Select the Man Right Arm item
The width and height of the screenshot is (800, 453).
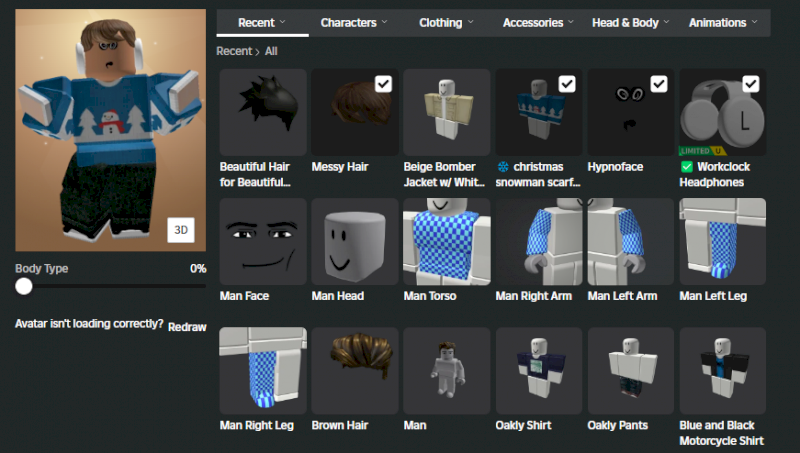(538, 241)
